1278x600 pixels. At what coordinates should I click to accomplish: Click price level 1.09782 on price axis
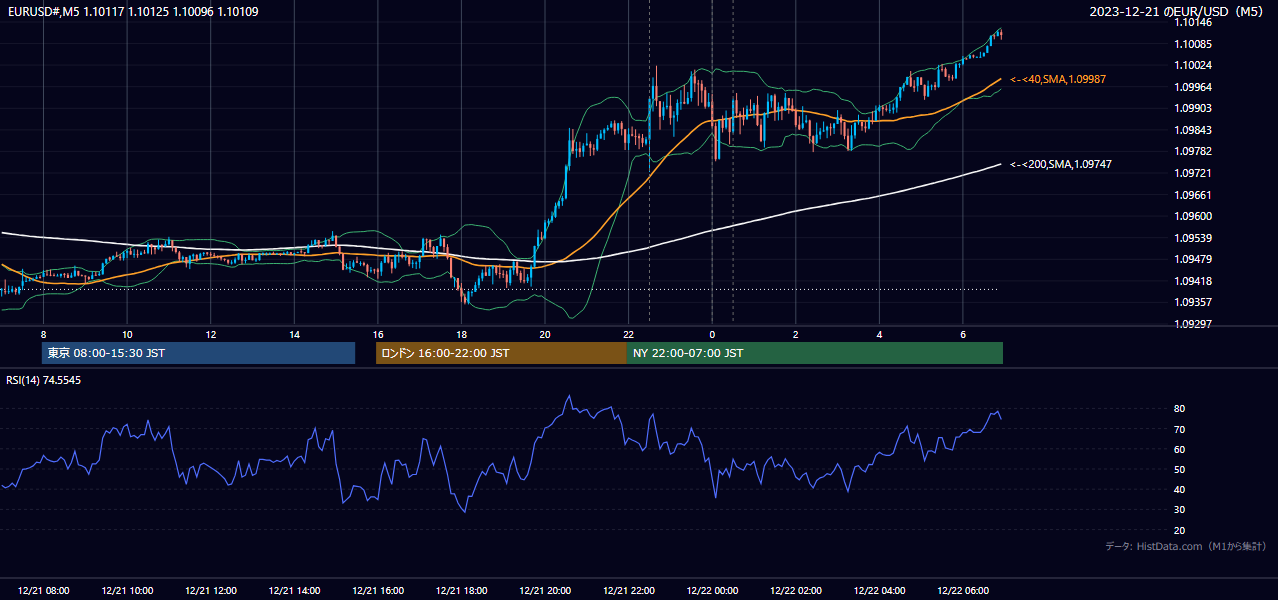coord(1192,151)
